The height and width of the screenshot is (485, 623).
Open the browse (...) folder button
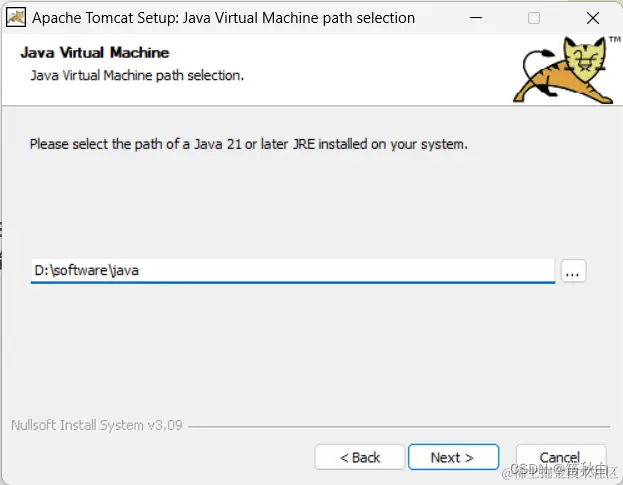coord(573,271)
